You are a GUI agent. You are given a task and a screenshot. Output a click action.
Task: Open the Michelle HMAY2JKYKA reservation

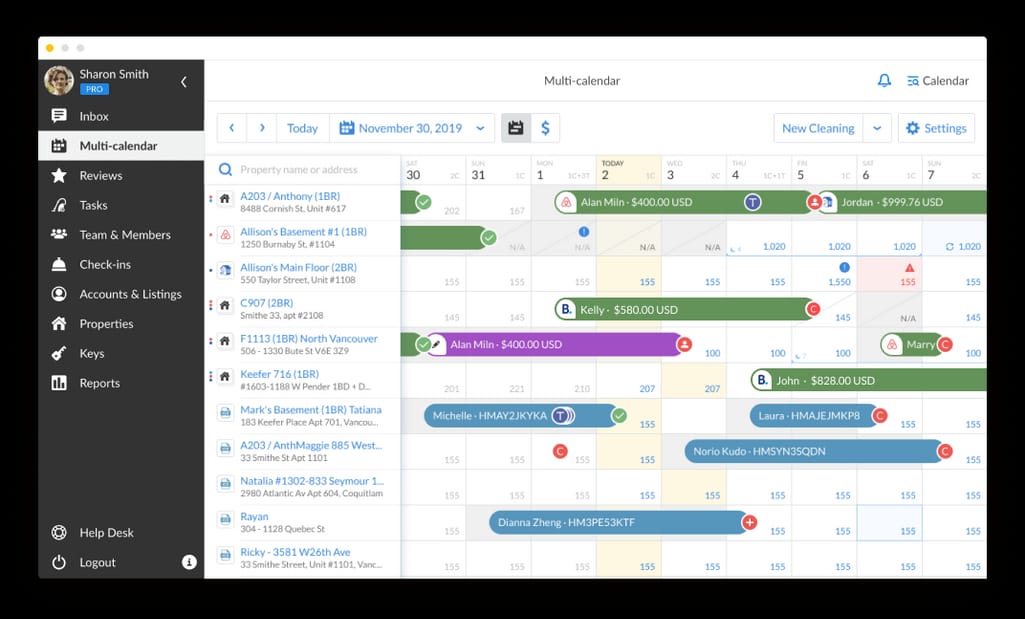tap(520, 416)
